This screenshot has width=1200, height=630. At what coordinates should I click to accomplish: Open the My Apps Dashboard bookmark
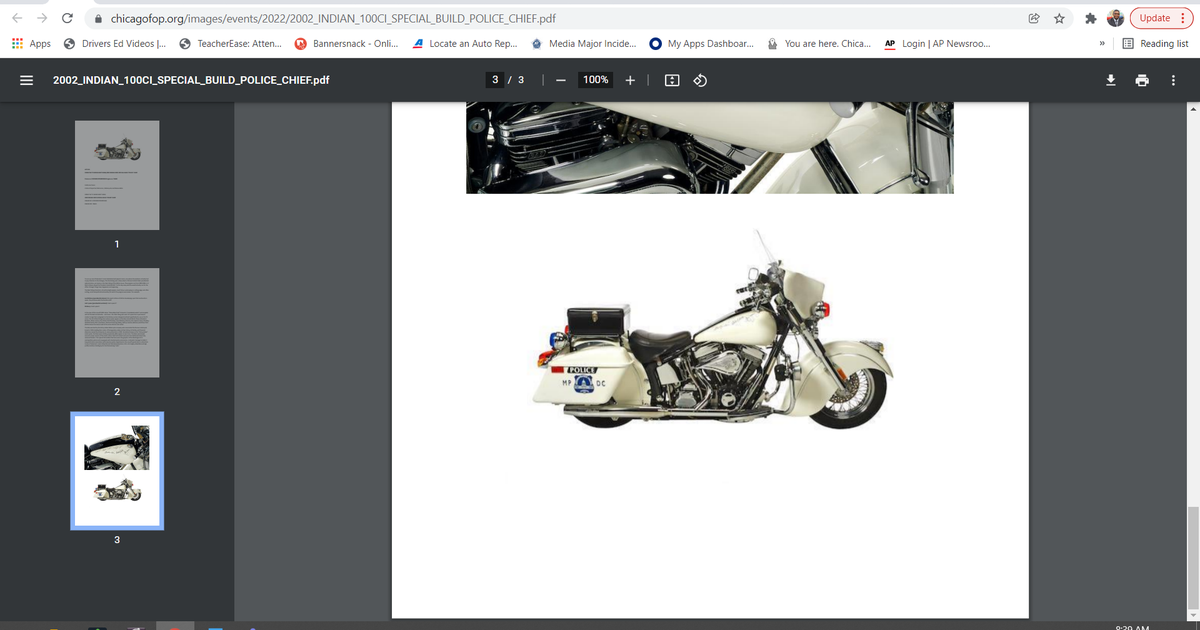pos(701,44)
